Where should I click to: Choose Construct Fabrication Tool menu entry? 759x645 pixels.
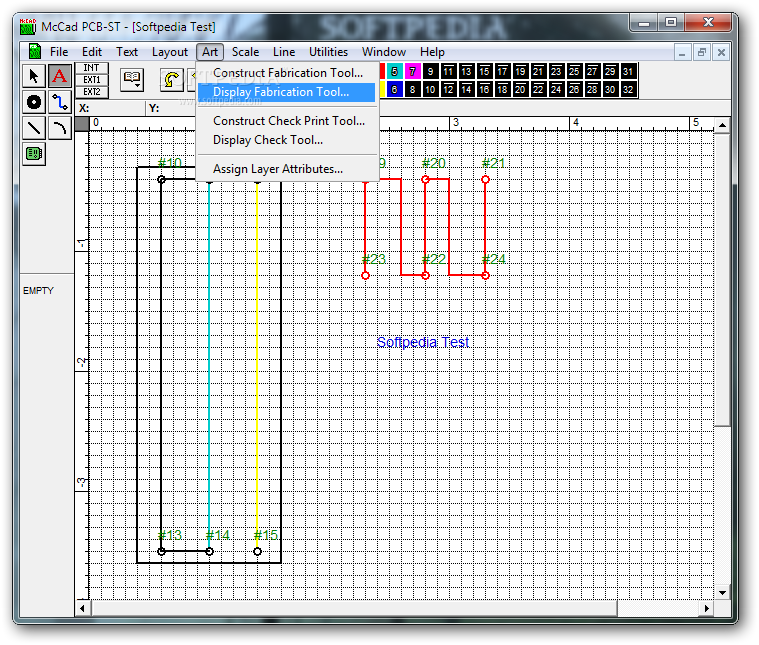click(288, 73)
